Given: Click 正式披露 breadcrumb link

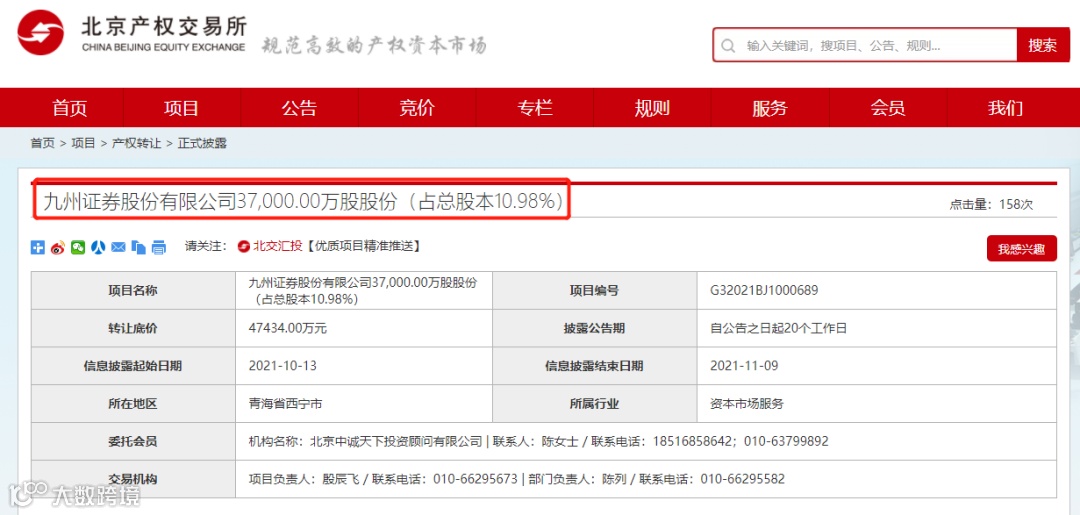Looking at the screenshot, I should pyautogui.click(x=202, y=143).
